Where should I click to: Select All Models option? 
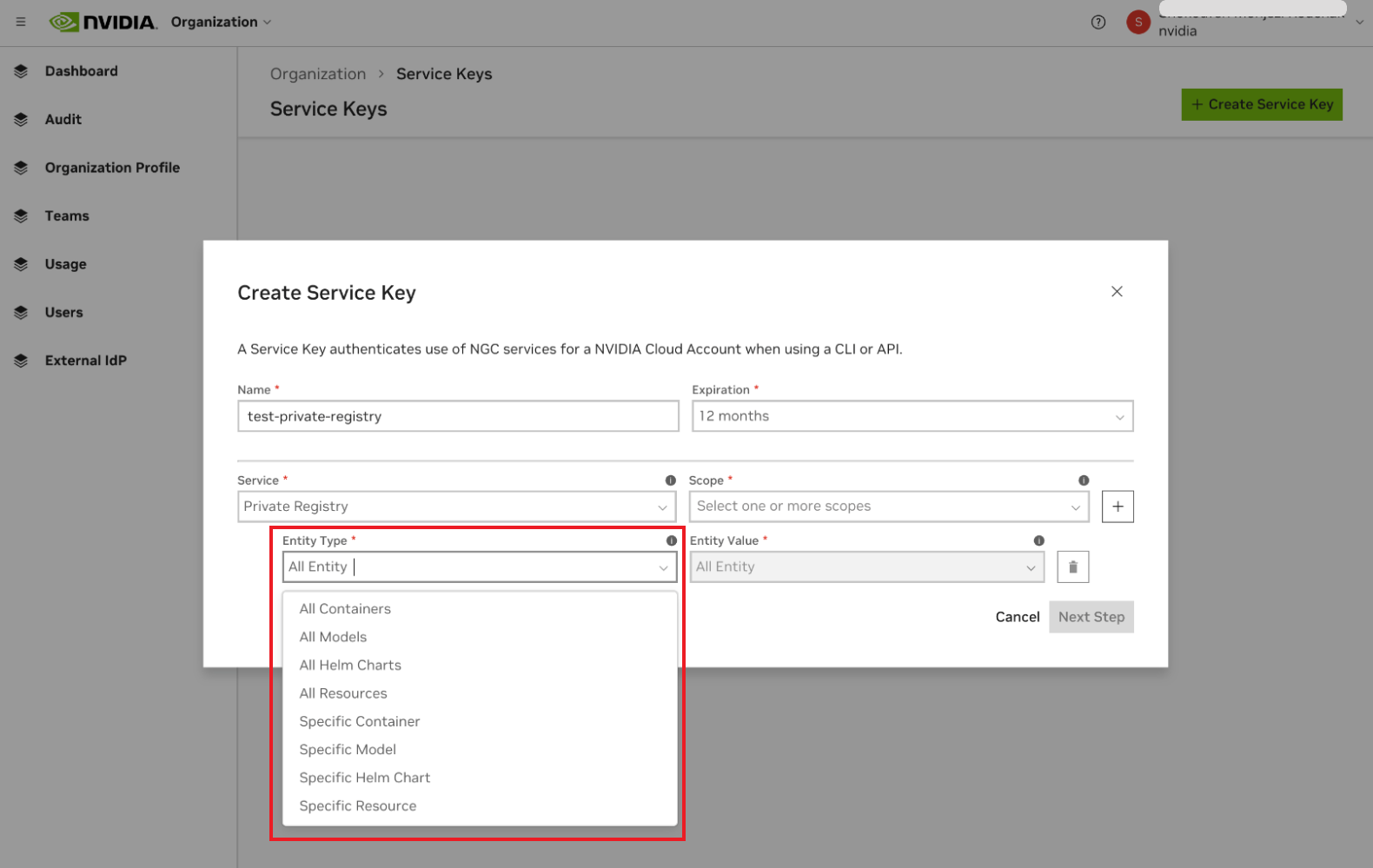480,637
